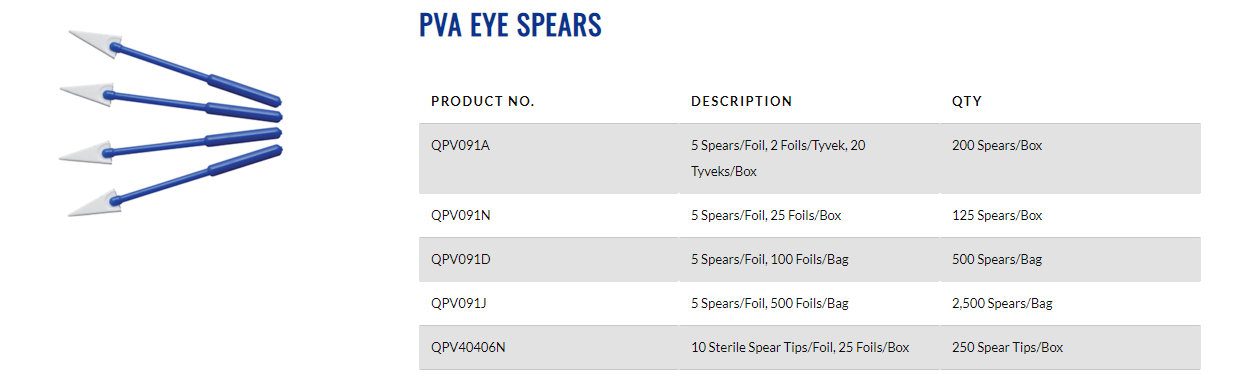
Task: Select product number QPV091J
Action: [459, 303]
